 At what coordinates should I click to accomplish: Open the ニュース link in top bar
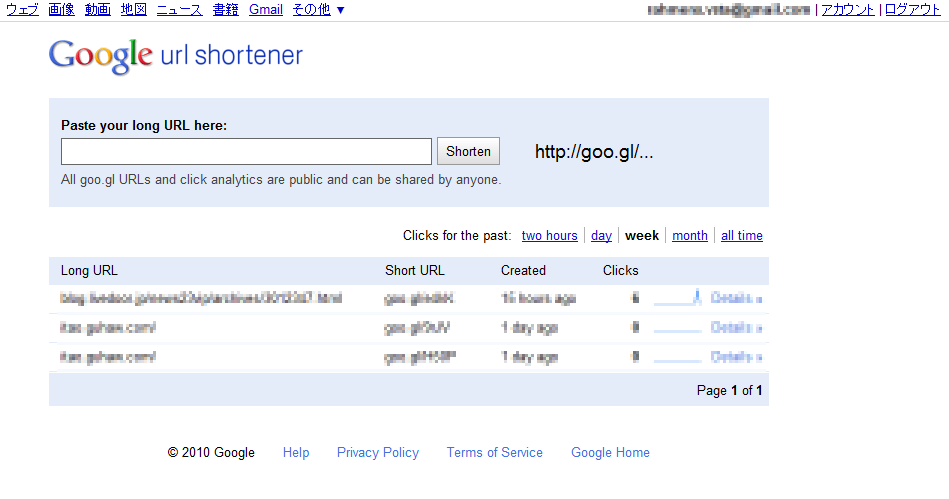click(x=179, y=10)
